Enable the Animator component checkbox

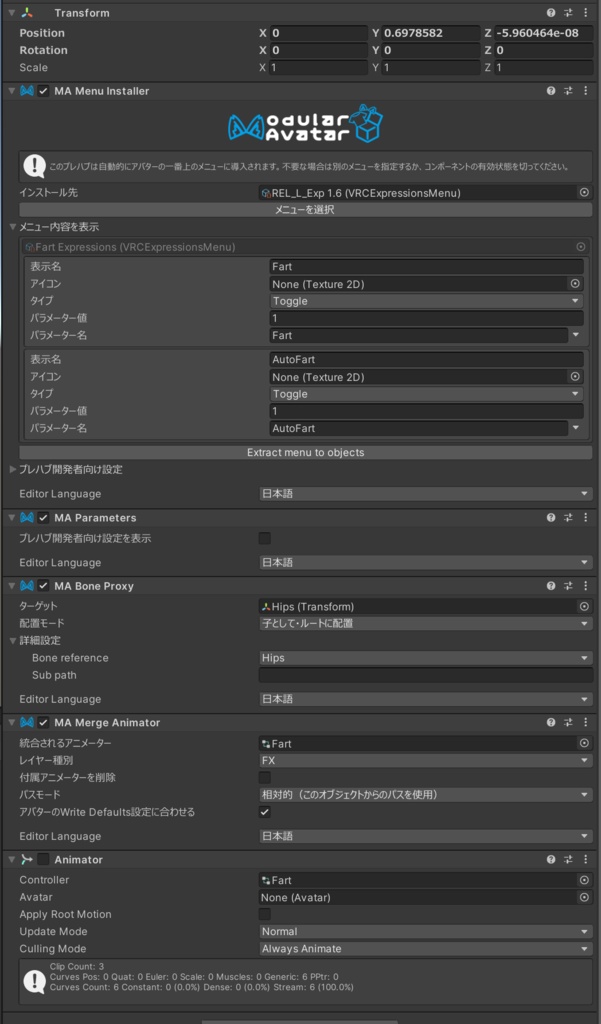pos(43,860)
